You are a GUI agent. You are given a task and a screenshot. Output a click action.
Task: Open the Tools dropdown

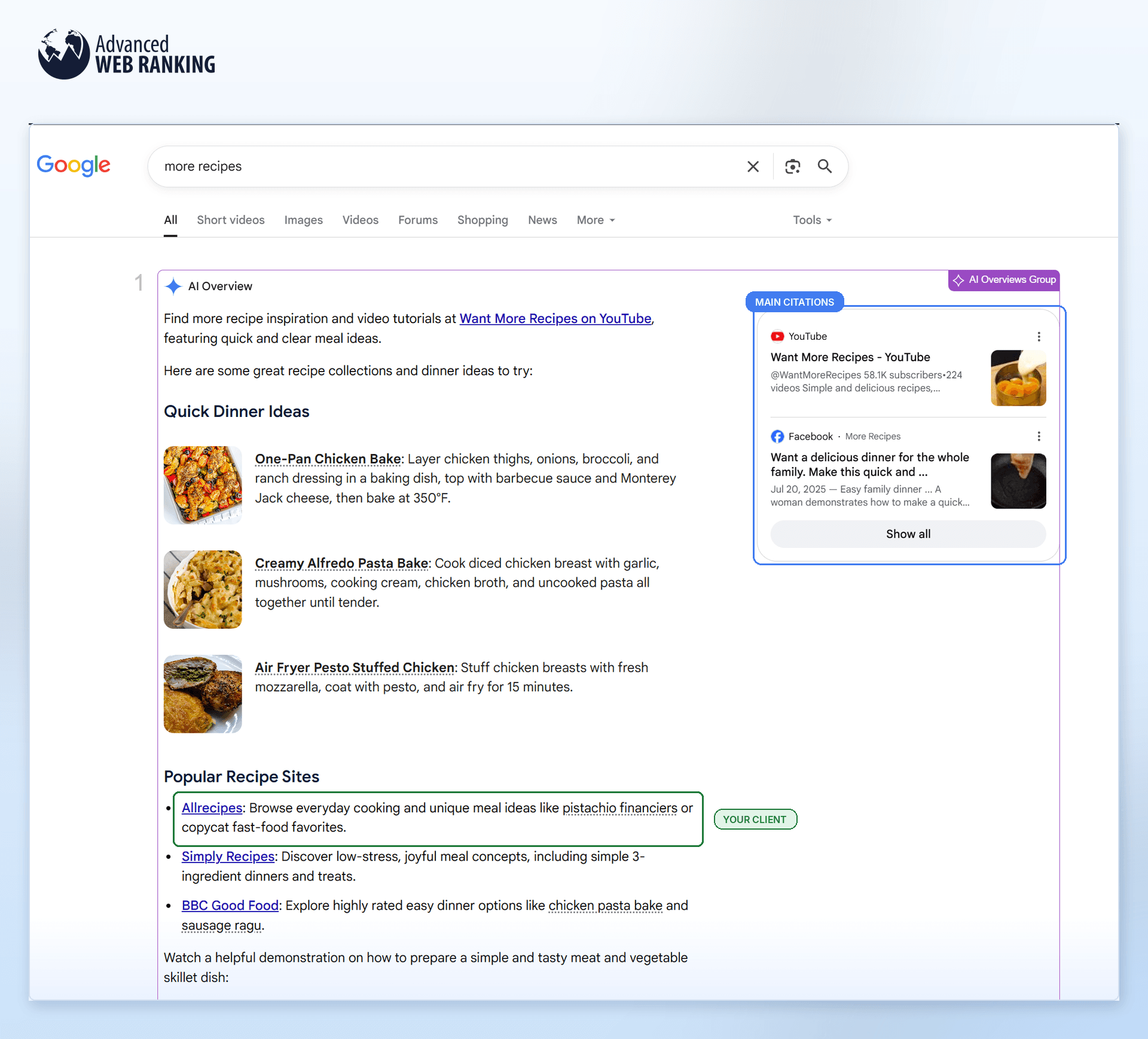pyautogui.click(x=813, y=220)
